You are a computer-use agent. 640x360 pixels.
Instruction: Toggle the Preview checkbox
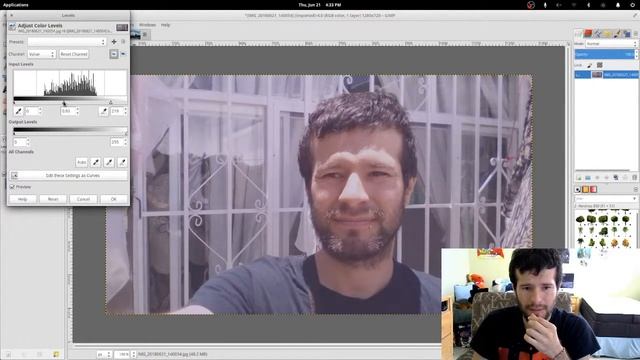pyautogui.click(x=12, y=187)
